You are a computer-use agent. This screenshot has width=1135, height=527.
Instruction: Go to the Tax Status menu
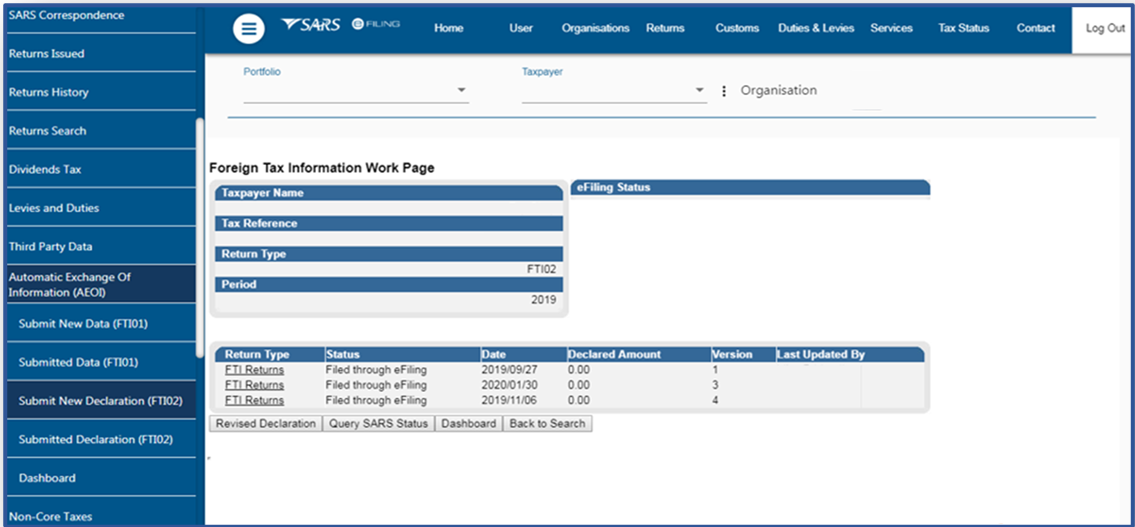(963, 28)
